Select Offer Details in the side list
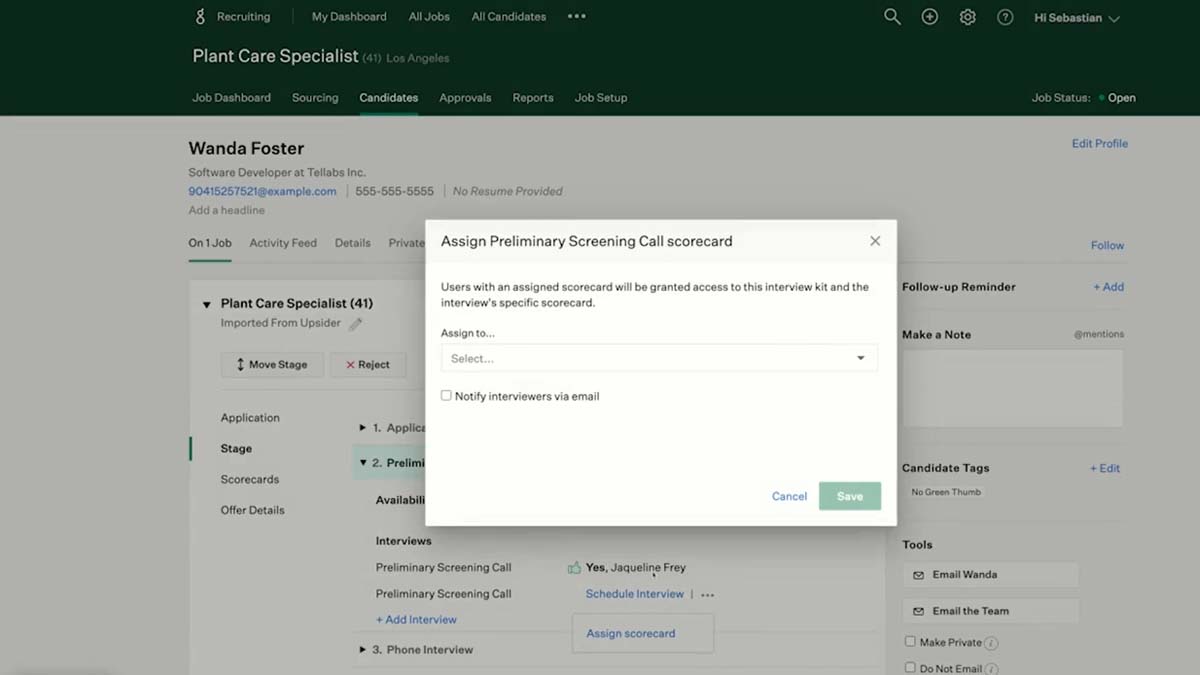 (x=253, y=510)
